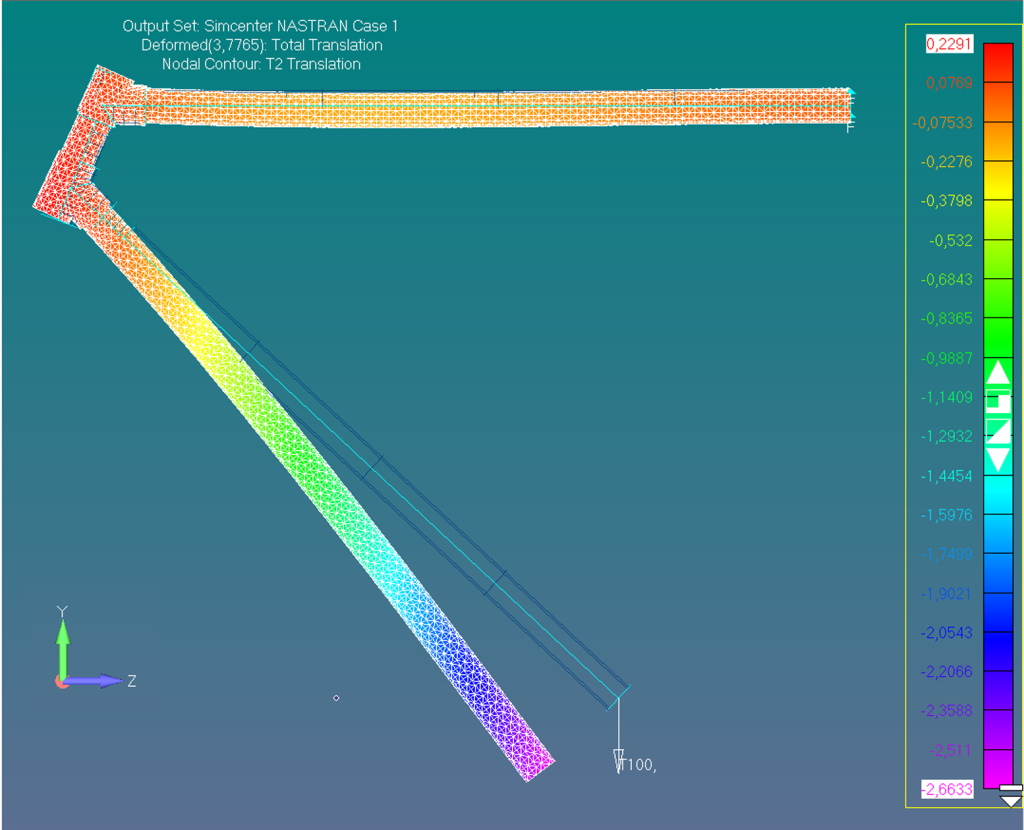Image resolution: width=1024 pixels, height=830 pixels.
Task: Click the Output Set Simcenter NASTRAN Case 1 title
Action: point(252,26)
